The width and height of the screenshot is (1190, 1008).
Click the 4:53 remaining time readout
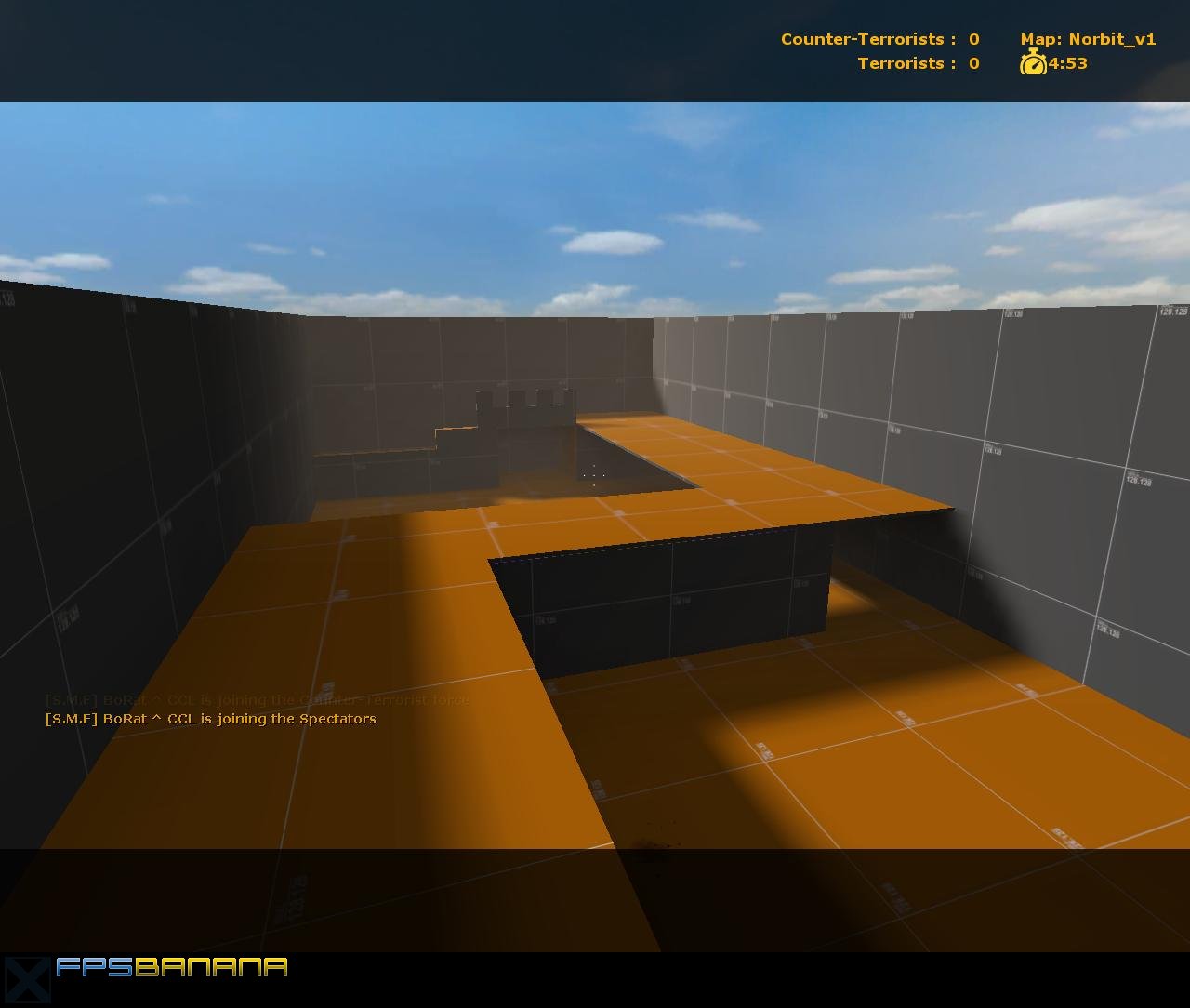click(x=1068, y=63)
